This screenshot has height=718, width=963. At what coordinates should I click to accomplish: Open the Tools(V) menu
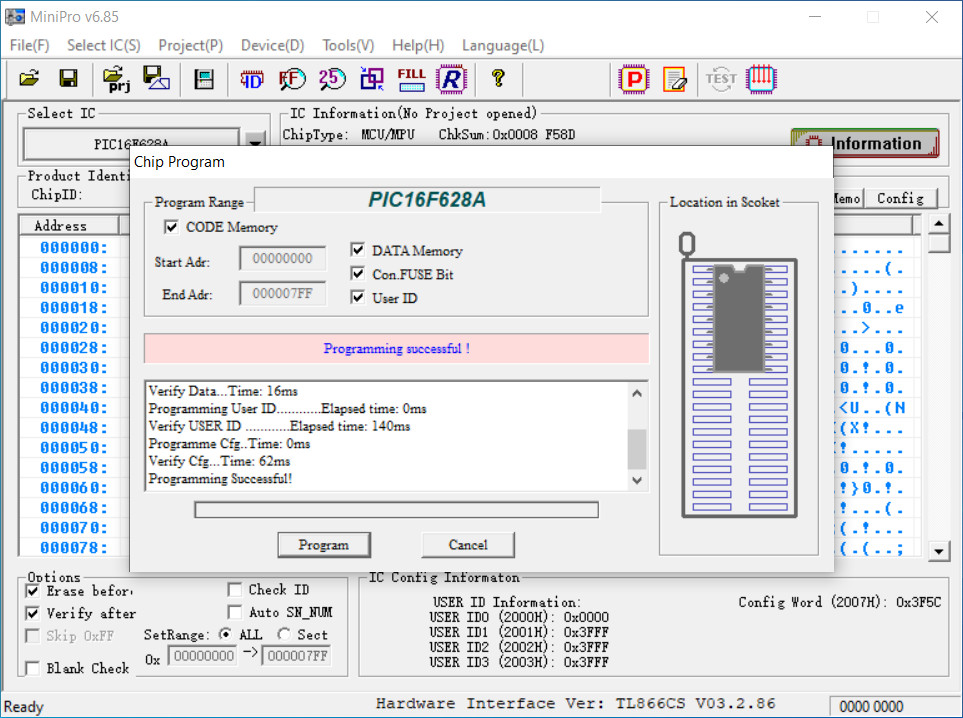tap(348, 45)
